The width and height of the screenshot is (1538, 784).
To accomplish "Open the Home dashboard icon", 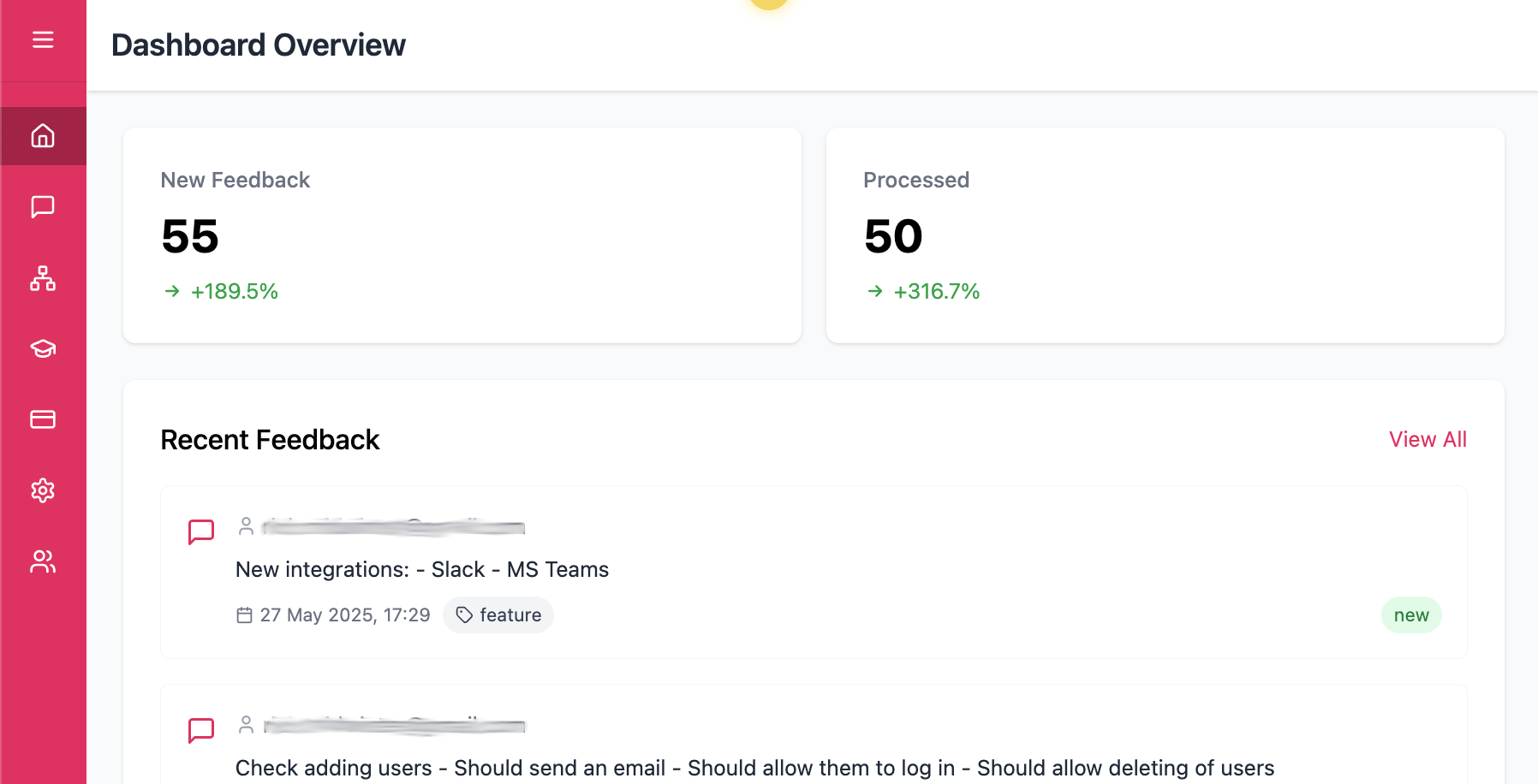I will pos(43,136).
